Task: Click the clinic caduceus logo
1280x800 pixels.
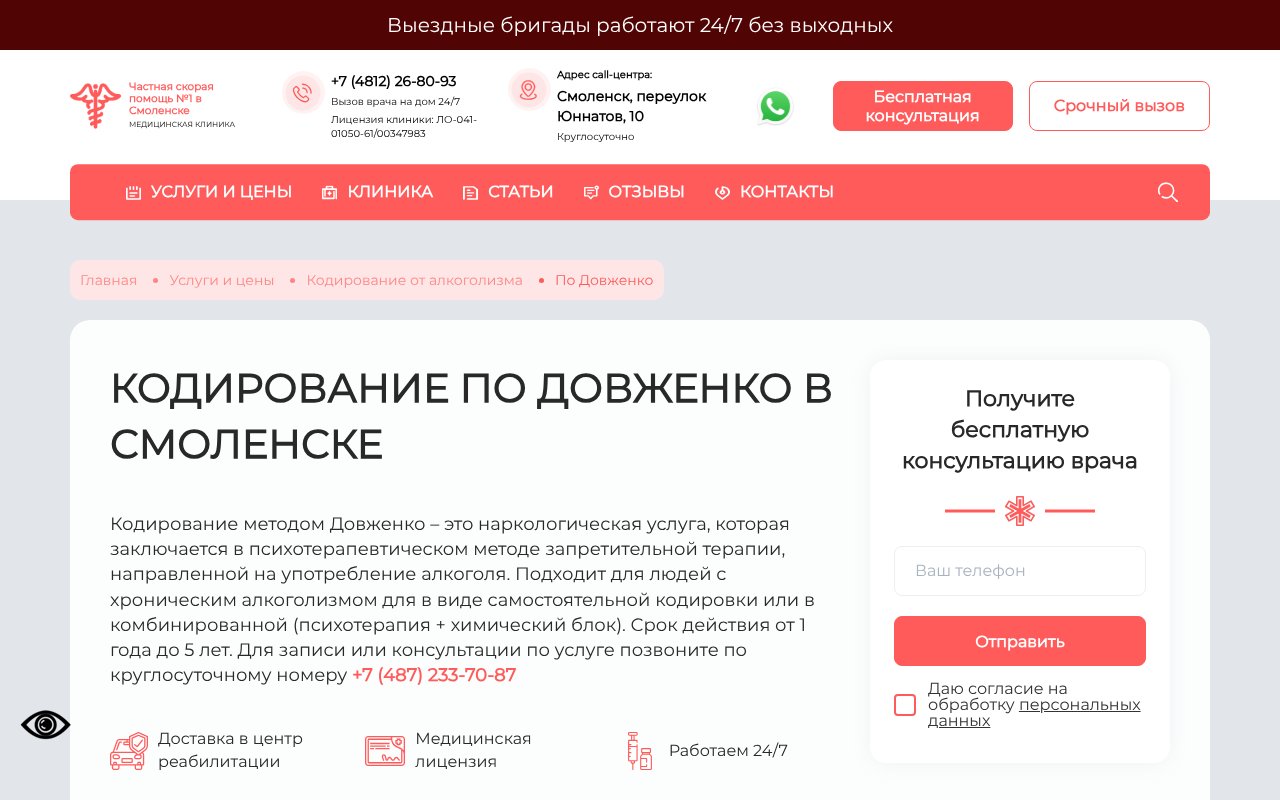Action: click(x=95, y=103)
